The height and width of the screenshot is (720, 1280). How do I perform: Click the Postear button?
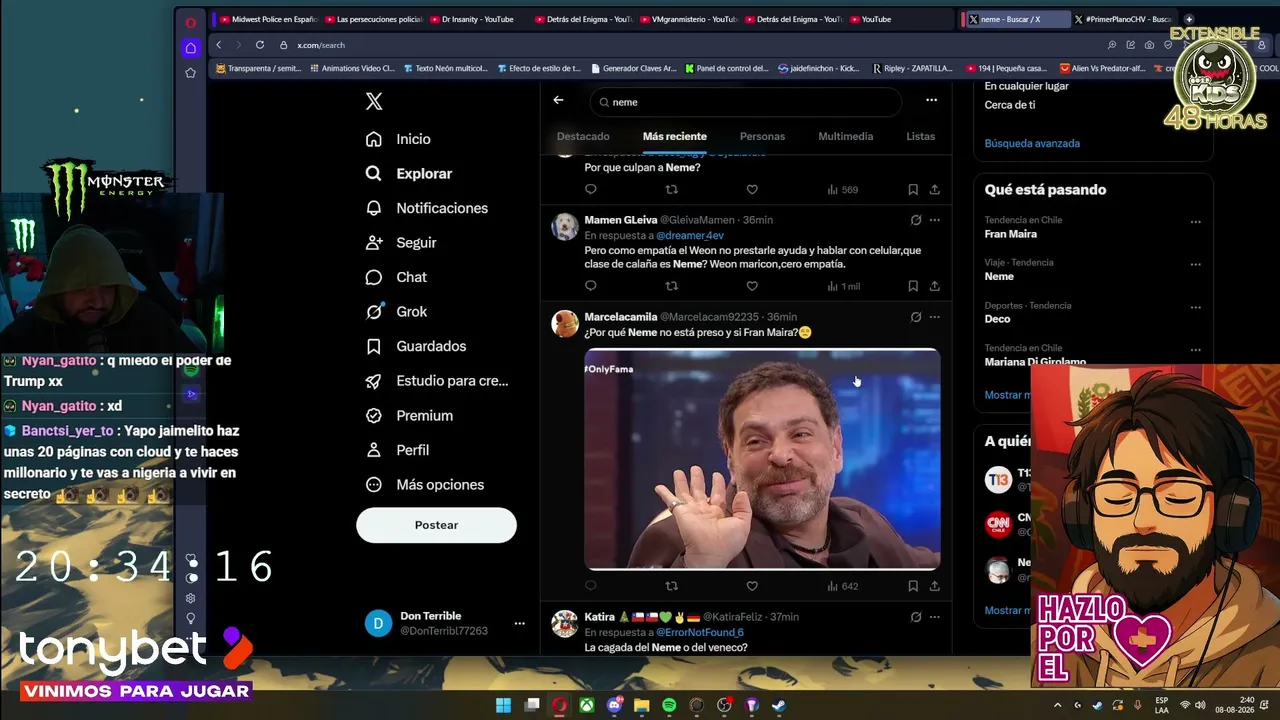[x=436, y=525]
